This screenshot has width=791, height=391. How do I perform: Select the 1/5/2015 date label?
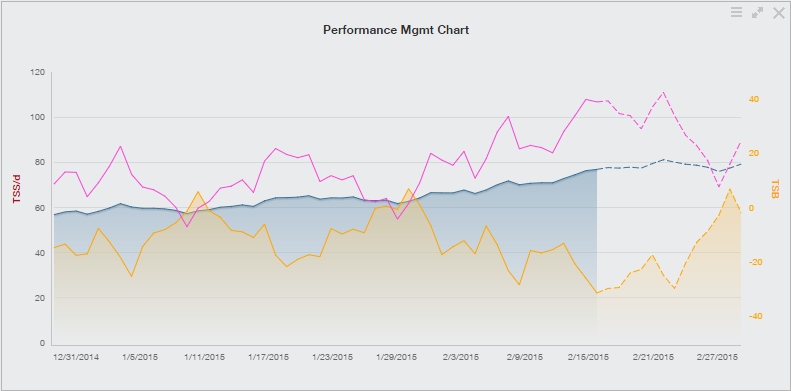(141, 357)
